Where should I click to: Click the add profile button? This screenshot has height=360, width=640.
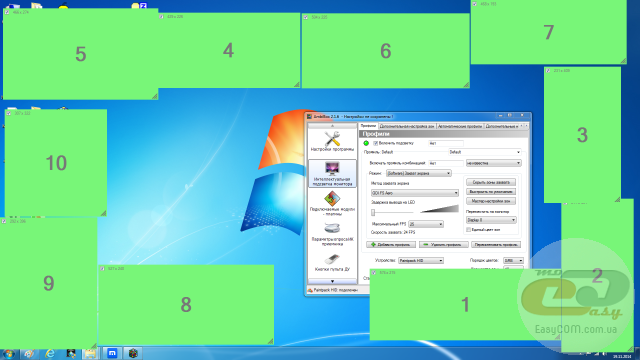pyautogui.click(x=391, y=244)
